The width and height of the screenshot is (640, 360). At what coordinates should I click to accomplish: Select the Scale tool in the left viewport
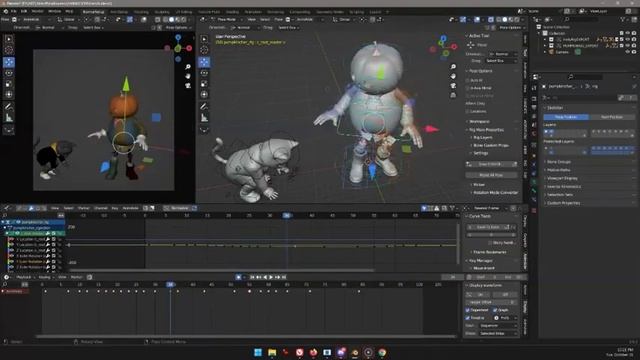pyautogui.click(x=9, y=84)
